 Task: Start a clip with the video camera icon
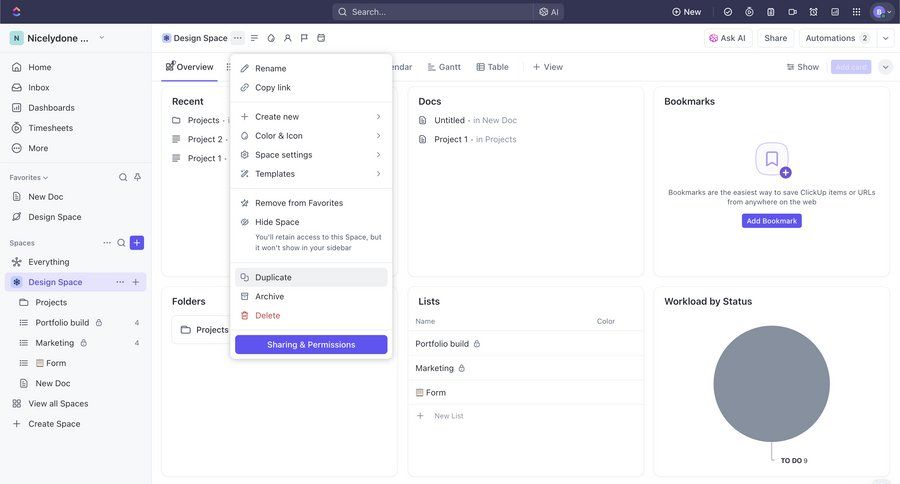click(x=792, y=11)
